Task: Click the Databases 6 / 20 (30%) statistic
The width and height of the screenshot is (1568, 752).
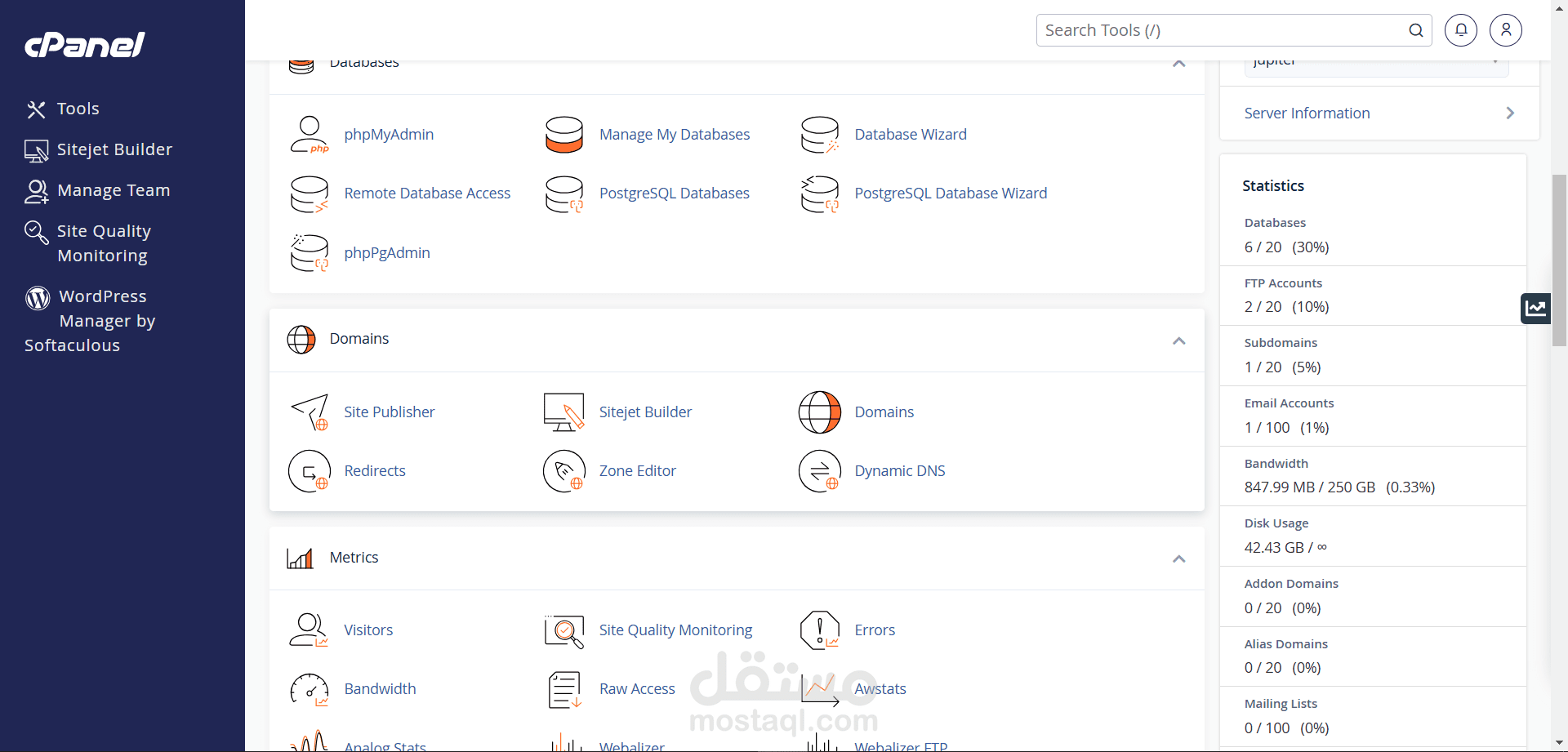Action: (1286, 247)
